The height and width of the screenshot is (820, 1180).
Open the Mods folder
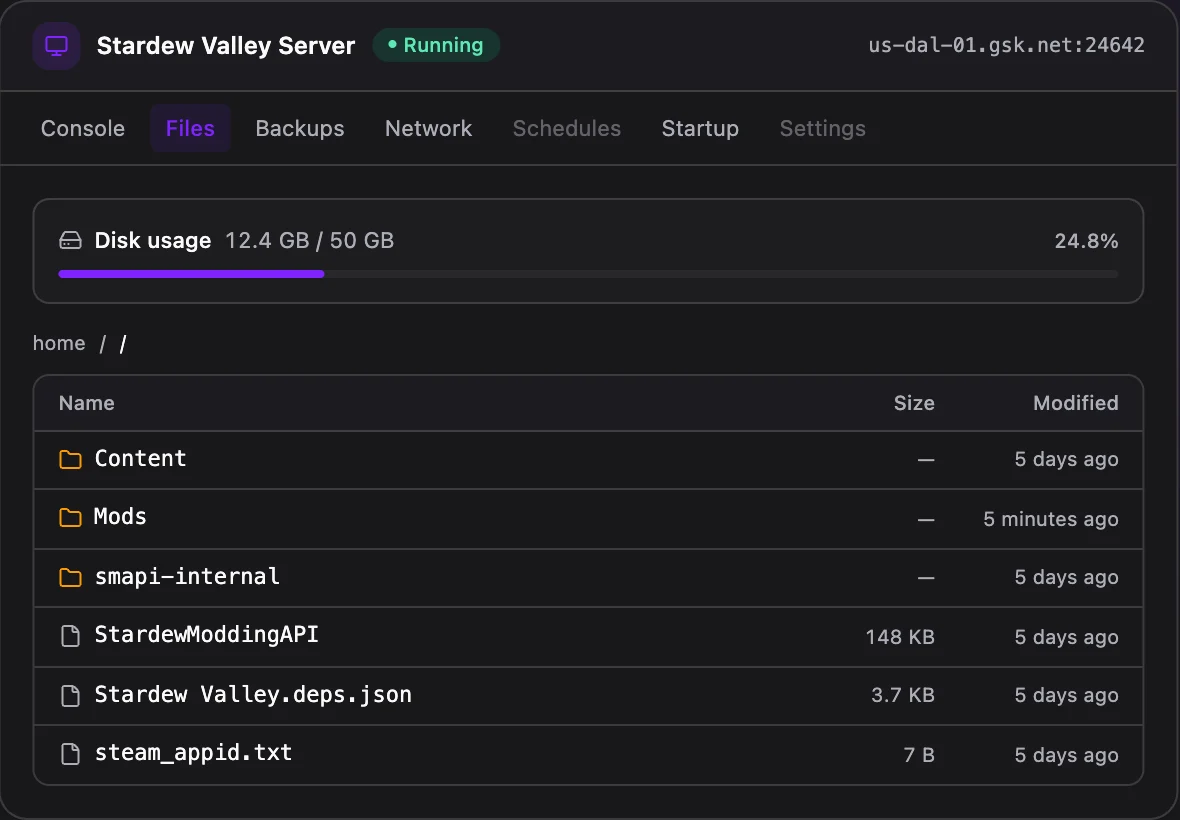click(588, 518)
